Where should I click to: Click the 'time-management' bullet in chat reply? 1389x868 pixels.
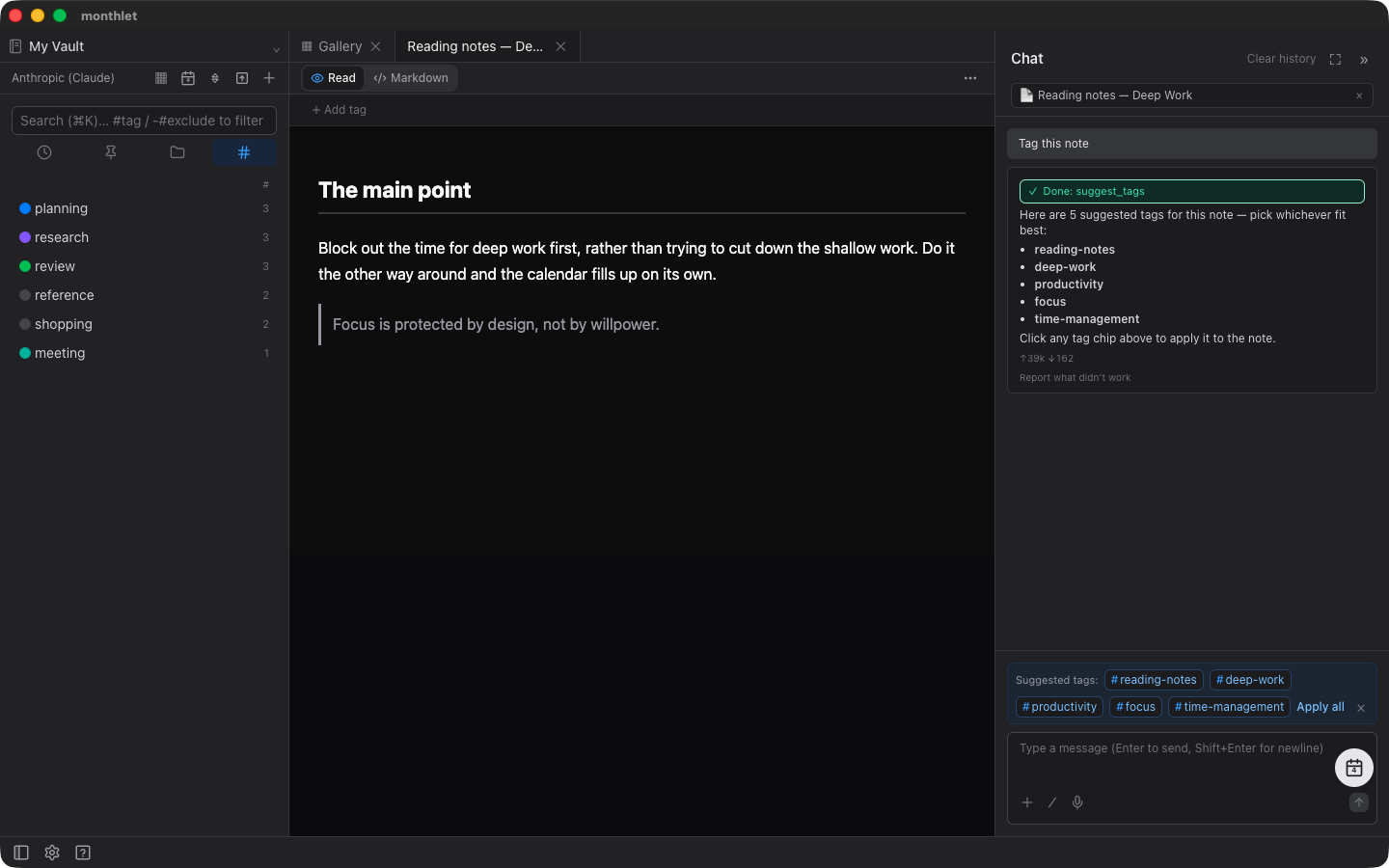pyautogui.click(x=1087, y=319)
